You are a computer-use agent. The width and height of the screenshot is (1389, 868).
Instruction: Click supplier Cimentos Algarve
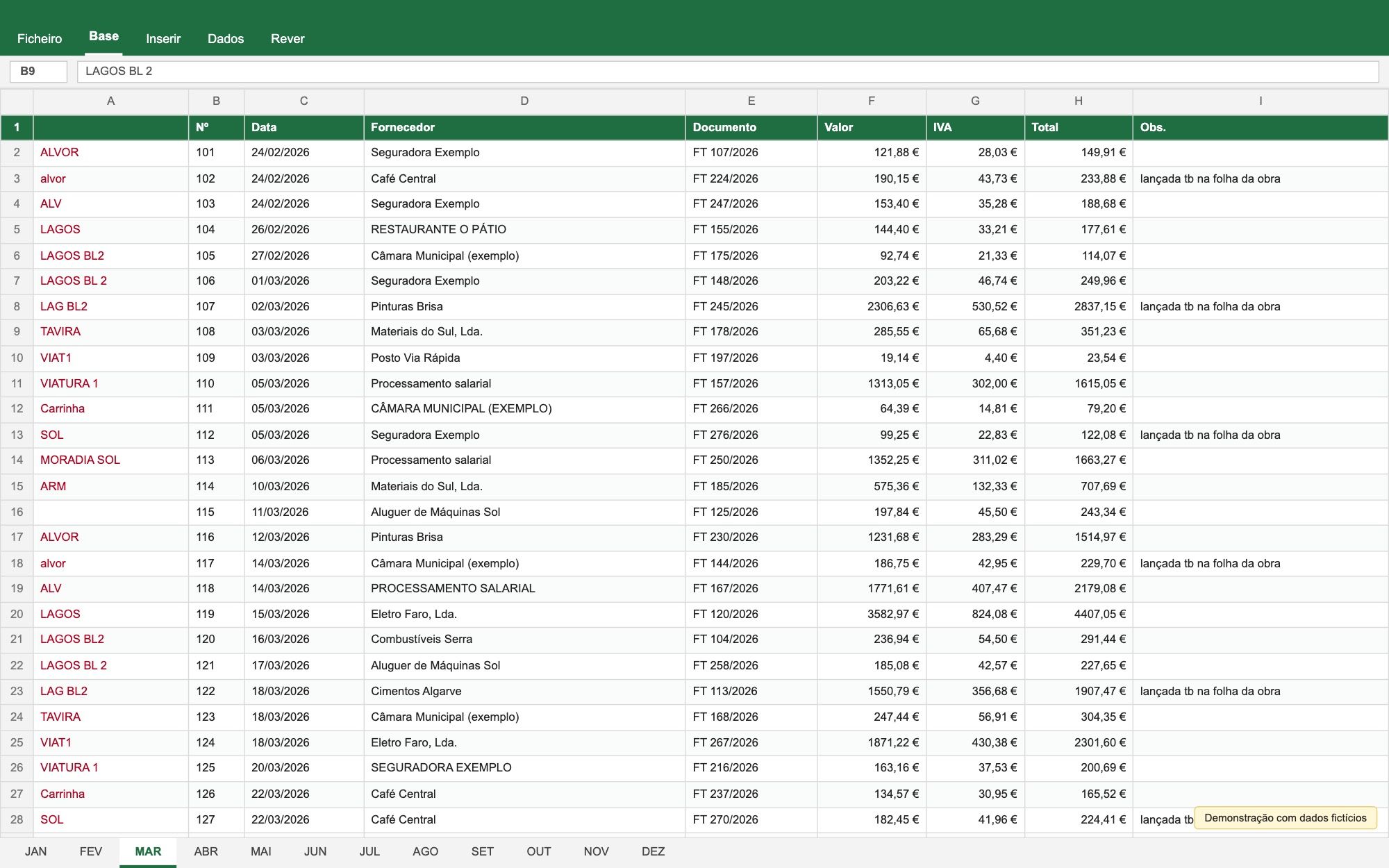coord(524,691)
